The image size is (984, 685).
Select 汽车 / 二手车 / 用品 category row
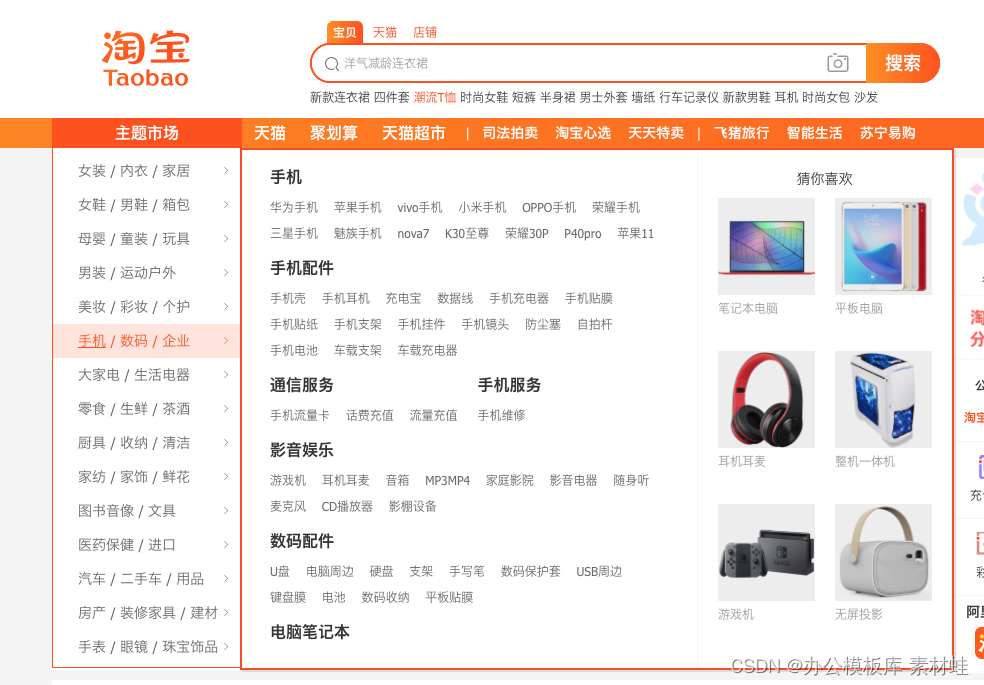click(x=147, y=578)
